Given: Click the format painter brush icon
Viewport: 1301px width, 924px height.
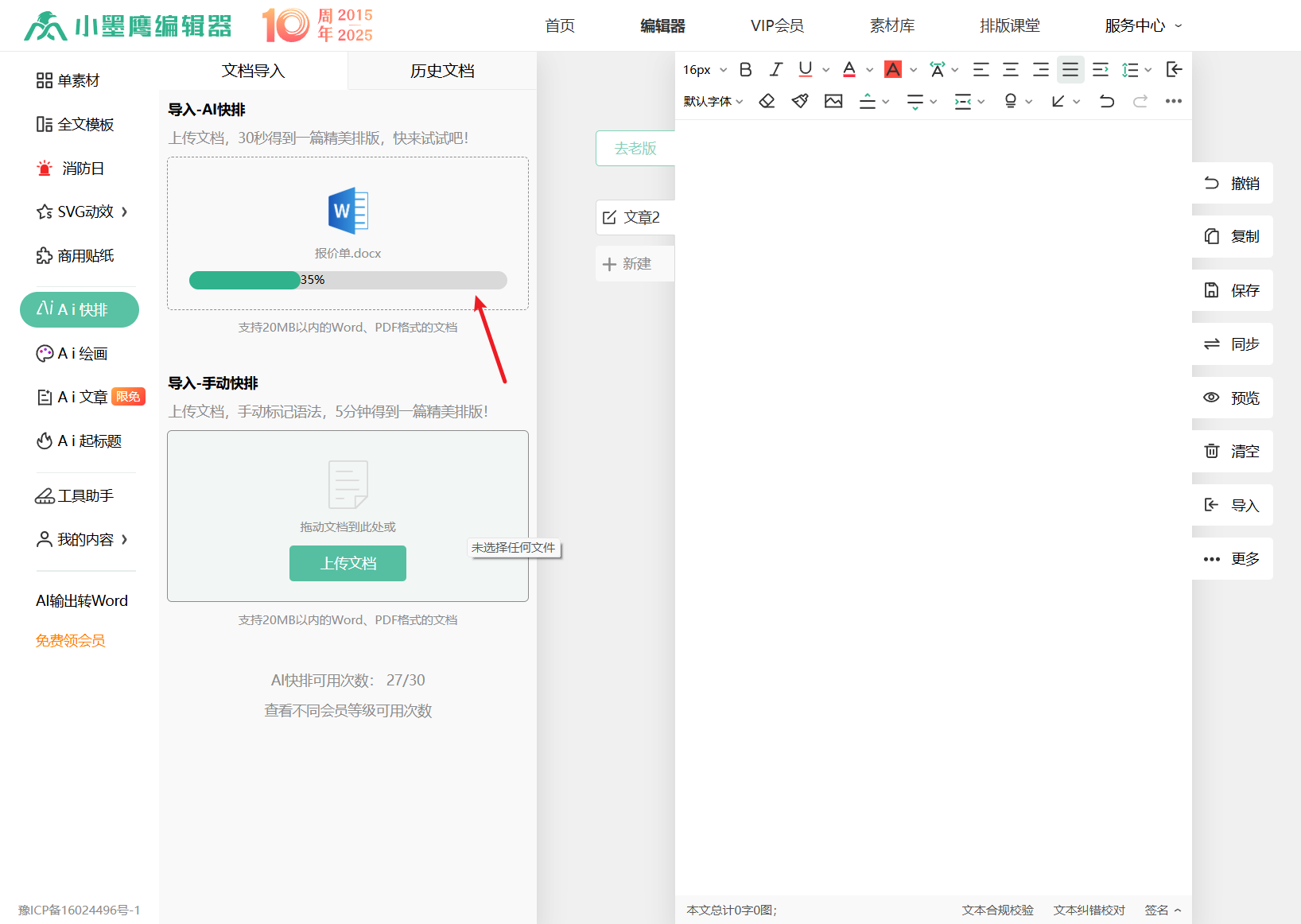Looking at the screenshot, I should [x=800, y=101].
